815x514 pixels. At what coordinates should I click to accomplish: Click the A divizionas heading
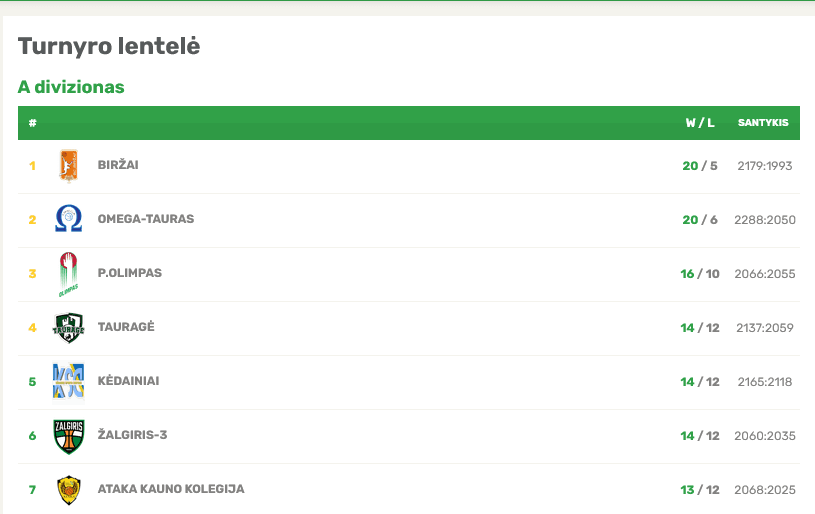click(71, 87)
